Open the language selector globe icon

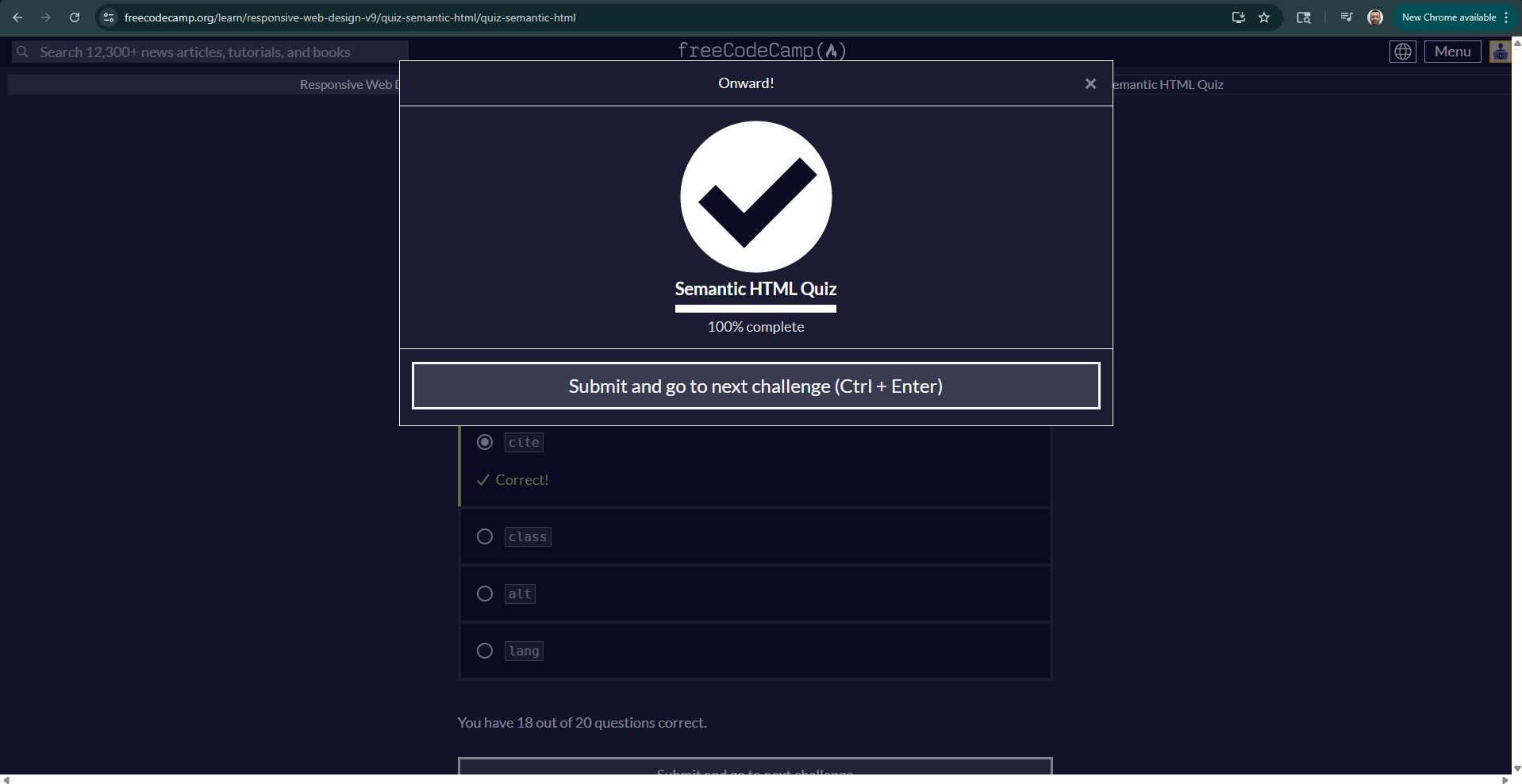click(1402, 52)
